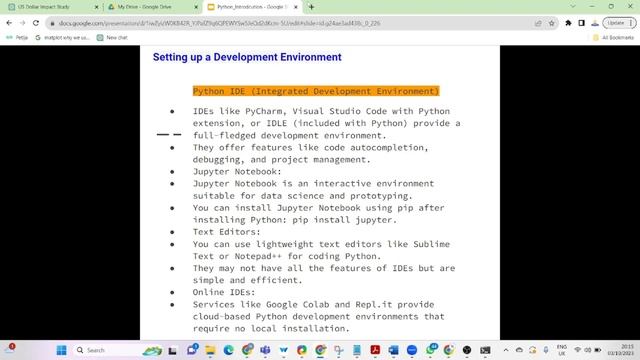Open Microsoft Word from the taskbar
Screen dimensions: 640x360
pyautogui.click(x=393, y=350)
